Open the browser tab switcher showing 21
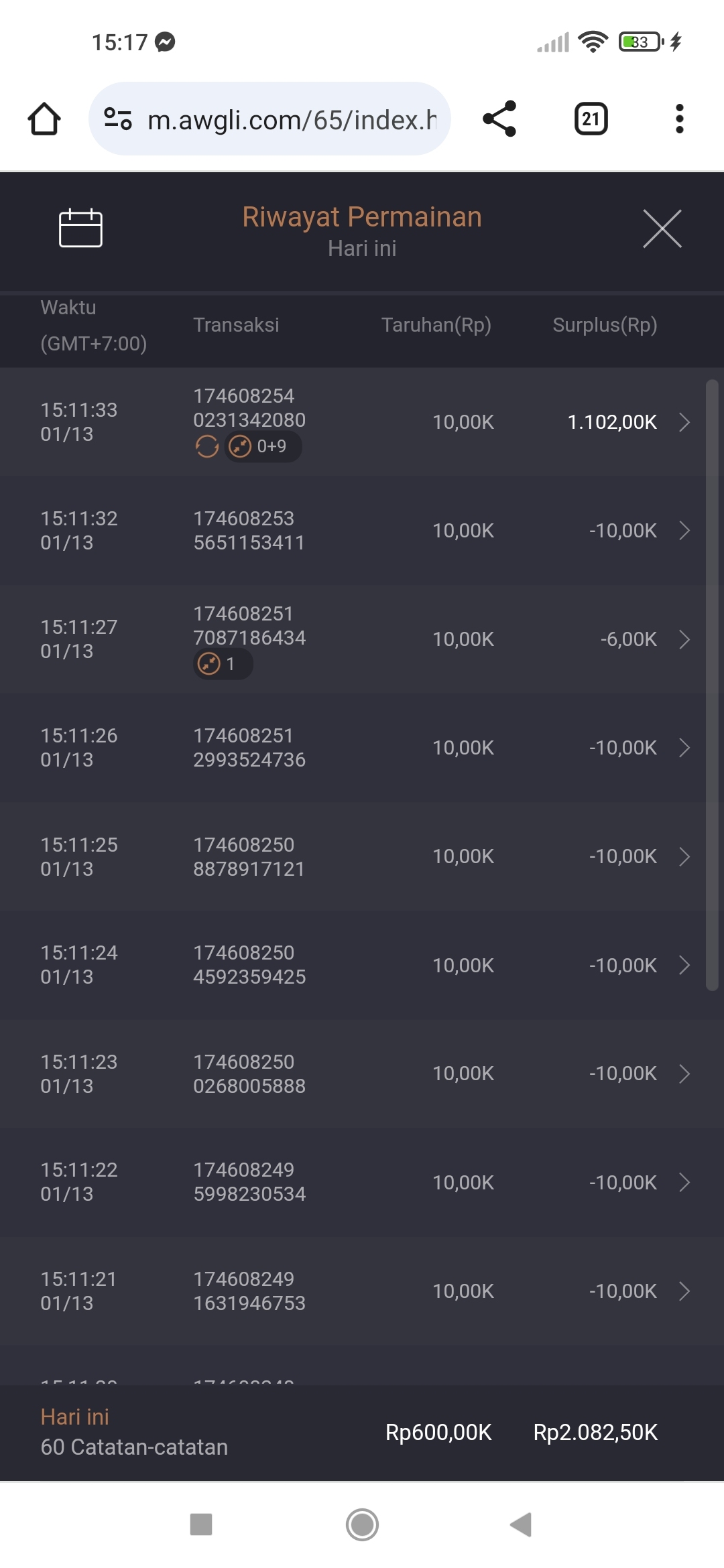This screenshot has width=724, height=1568. (x=591, y=119)
